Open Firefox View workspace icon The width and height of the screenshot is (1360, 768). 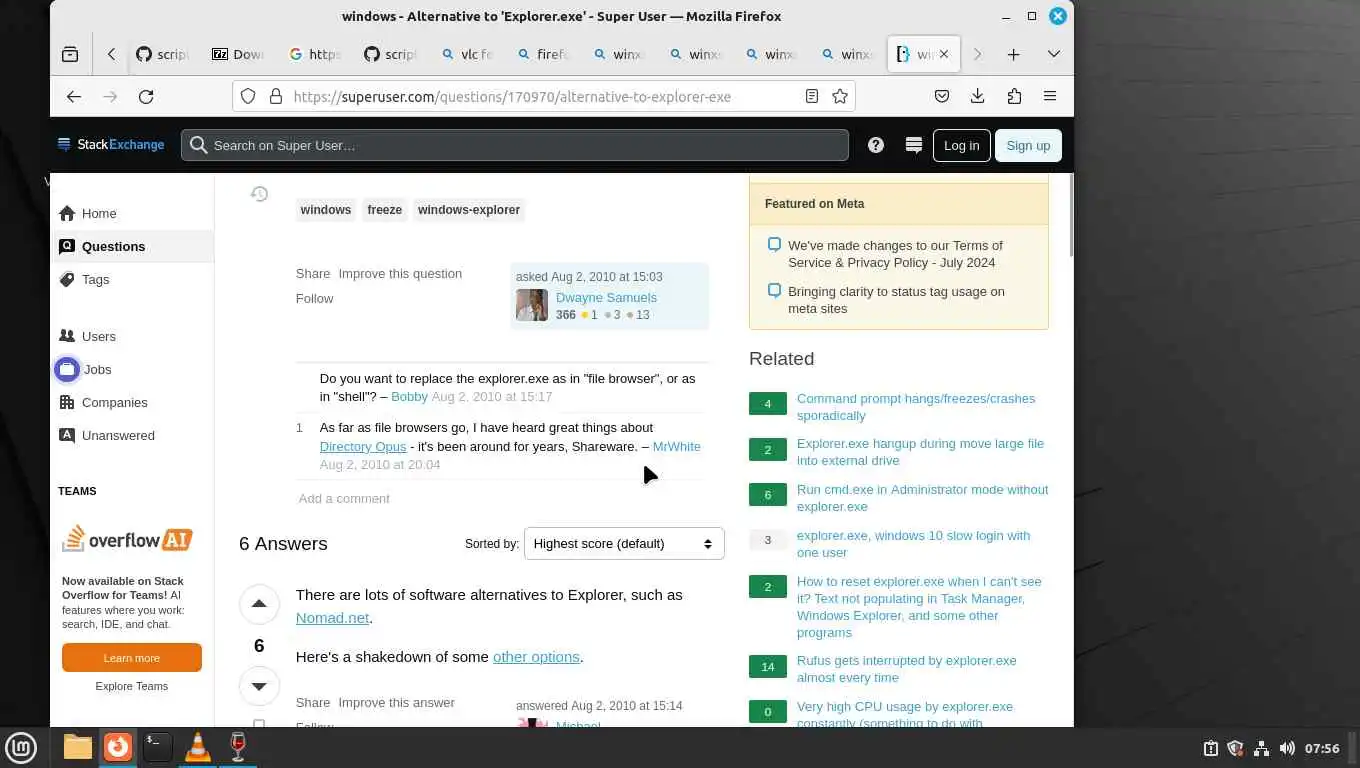[70, 55]
